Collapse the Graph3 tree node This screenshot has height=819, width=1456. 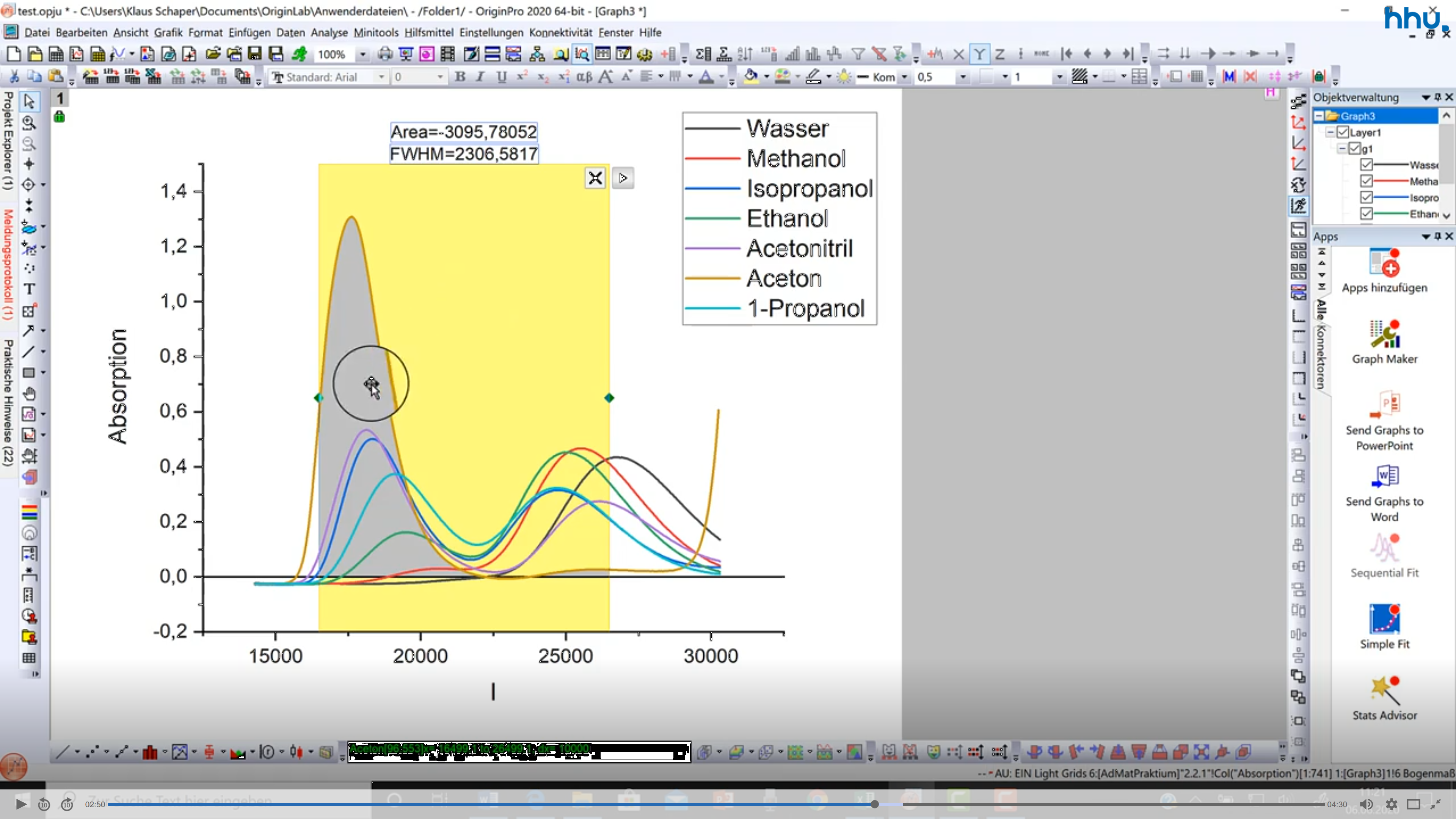click(x=1319, y=116)
